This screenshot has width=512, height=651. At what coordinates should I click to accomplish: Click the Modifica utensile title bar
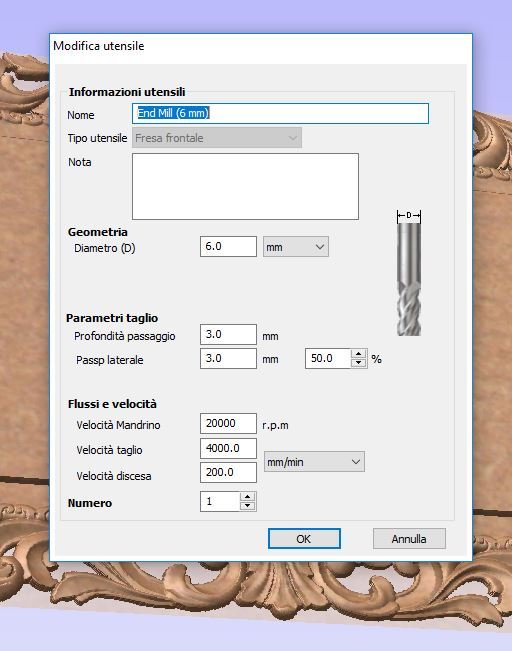pyautogui.click(x=261, y=46)
